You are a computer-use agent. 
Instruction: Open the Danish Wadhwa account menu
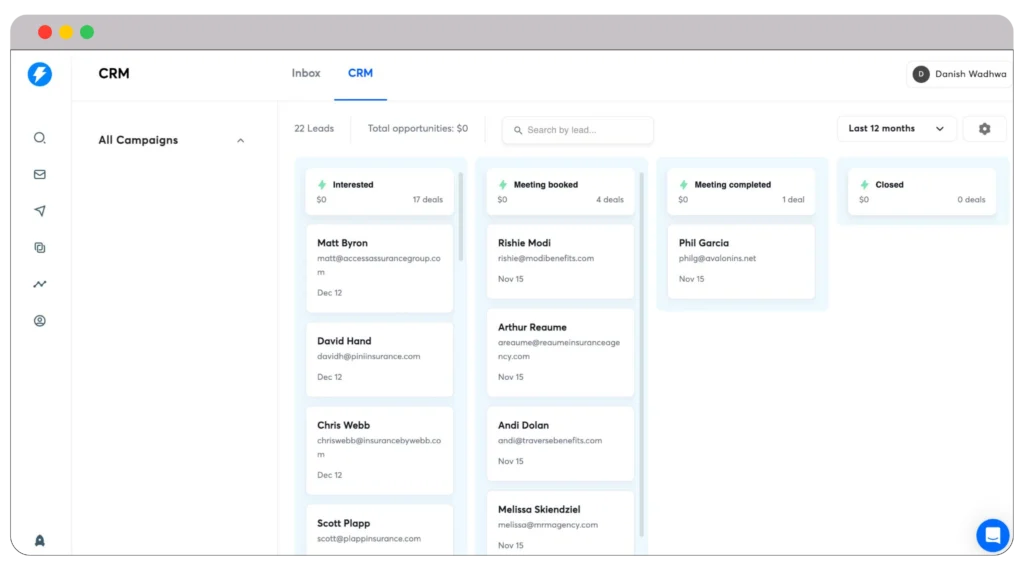[959, 74]
